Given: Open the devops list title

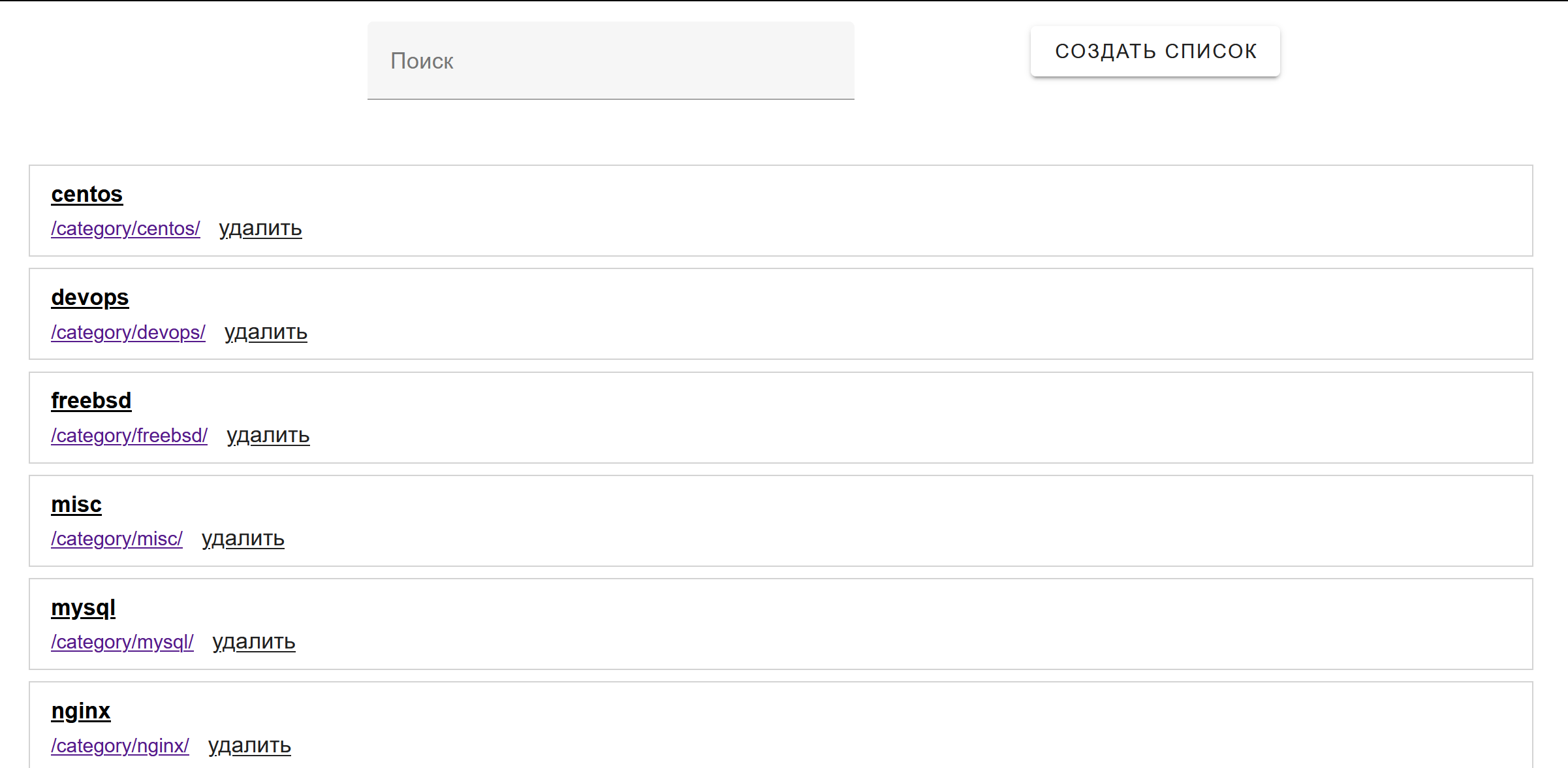Looking at the screenshot, I should pyautogui.click(x=90, y=298).
